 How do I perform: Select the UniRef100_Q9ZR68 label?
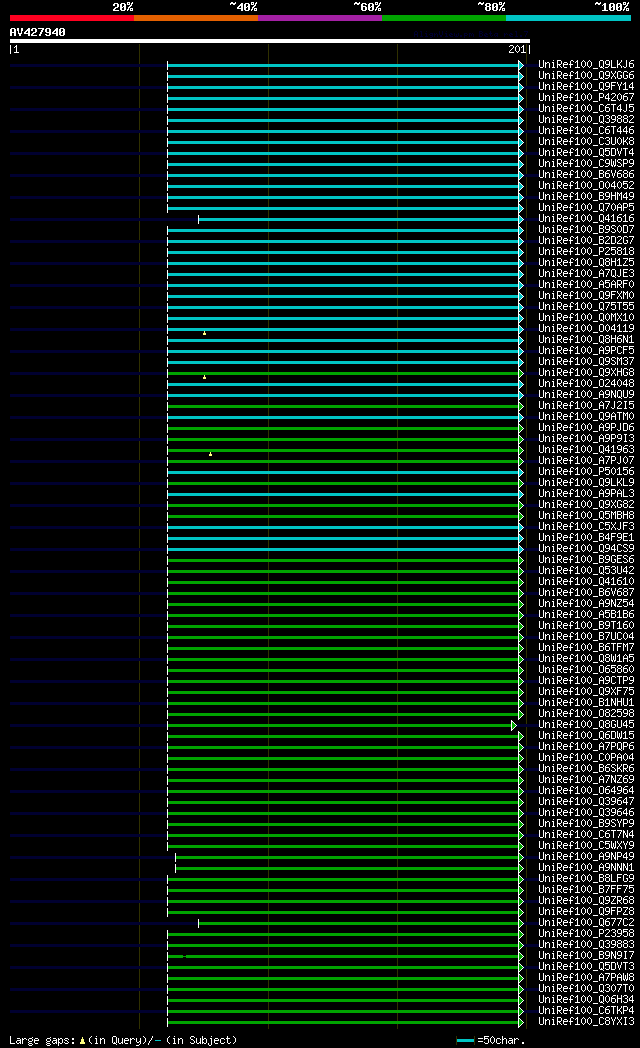click(x=586, y=900)
